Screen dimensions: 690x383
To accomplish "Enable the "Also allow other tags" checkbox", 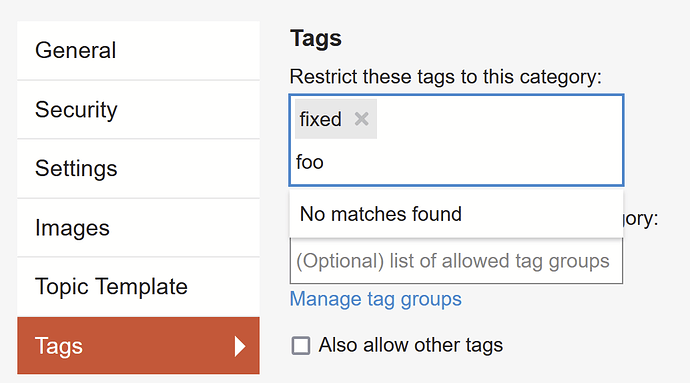I will (x=301, y=346).
